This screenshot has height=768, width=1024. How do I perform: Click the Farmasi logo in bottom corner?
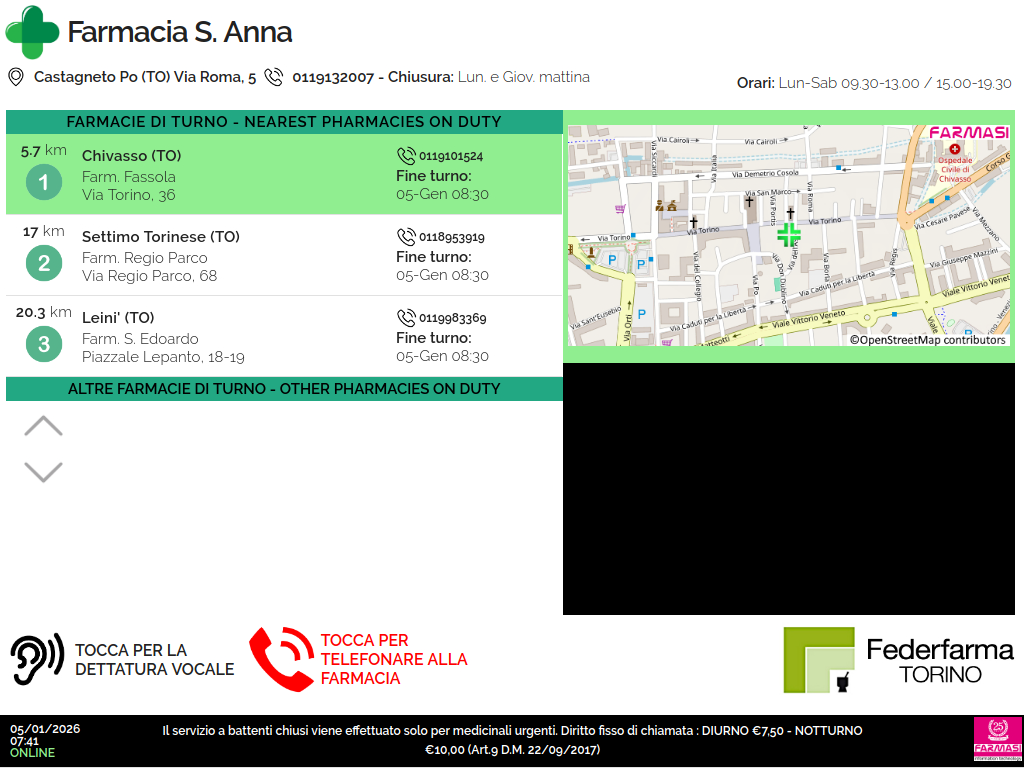click(x=996, y=740)
